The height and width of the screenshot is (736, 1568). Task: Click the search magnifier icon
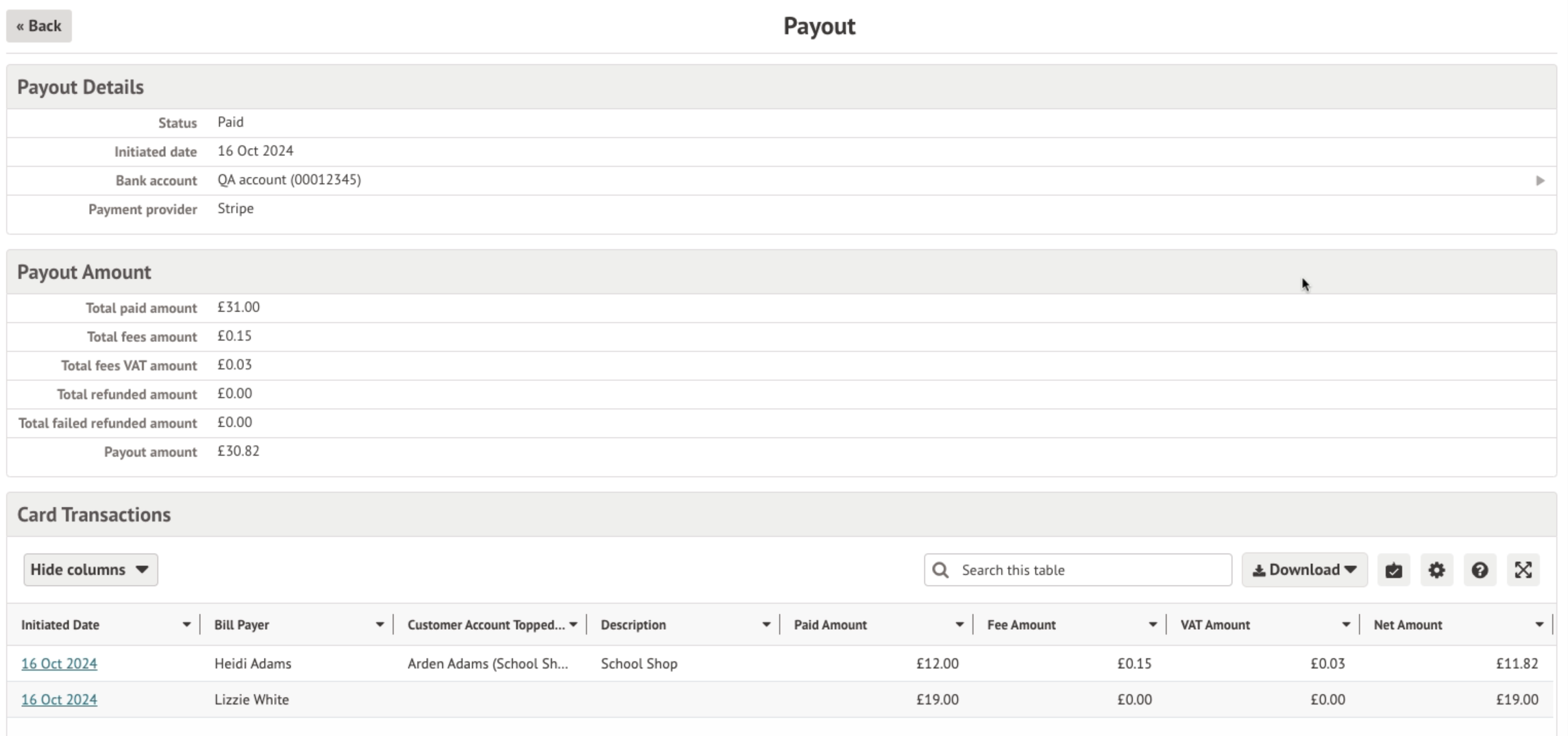point(941,570)
